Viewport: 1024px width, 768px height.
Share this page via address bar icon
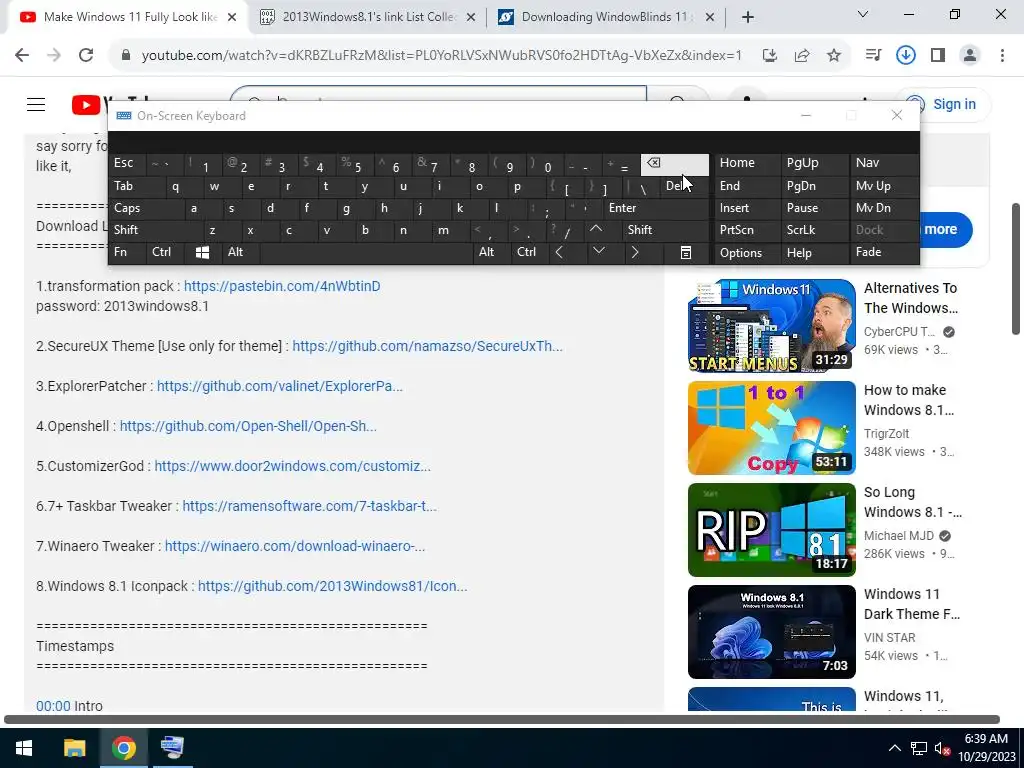802,56
